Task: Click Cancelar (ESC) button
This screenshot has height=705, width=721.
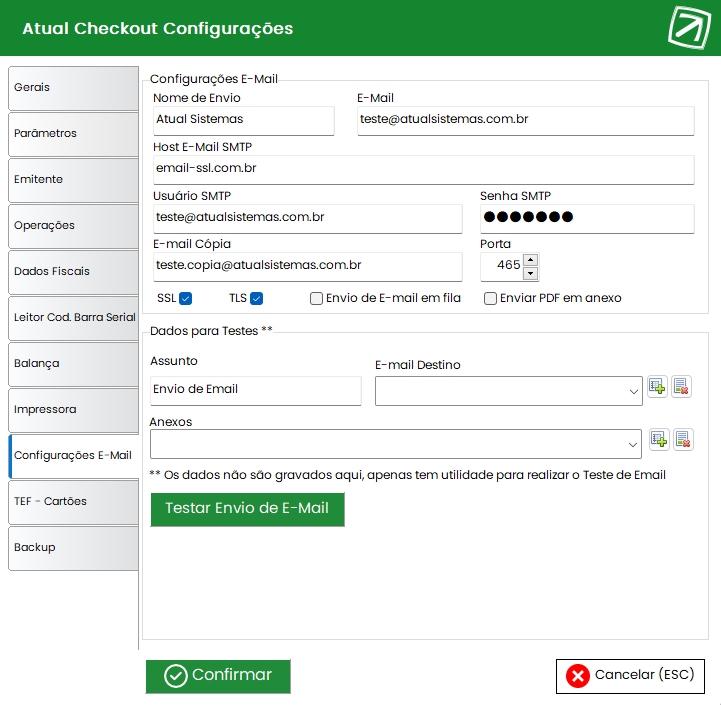Action: [x=630, y=676]
